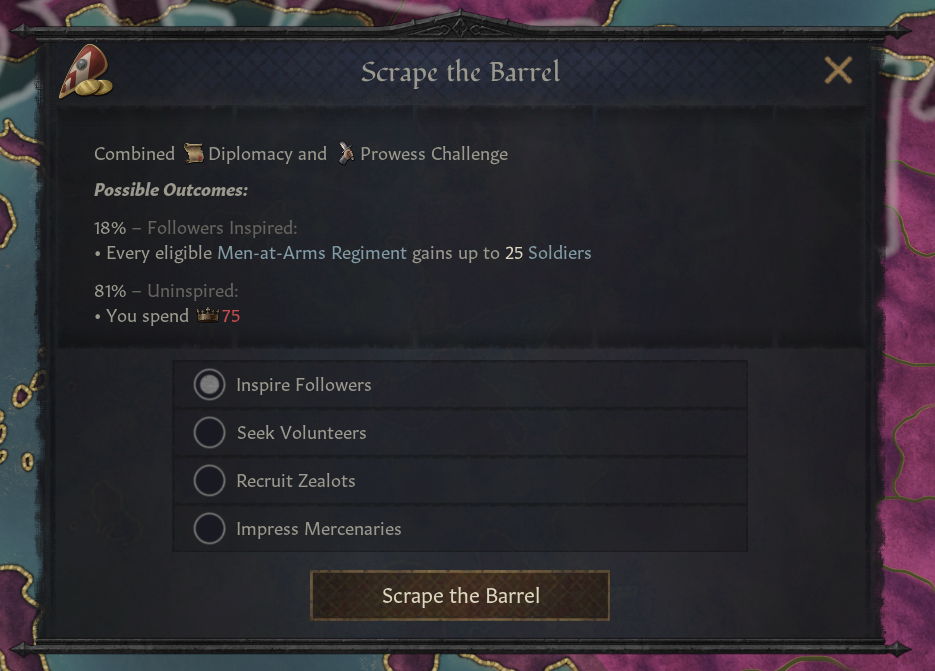
Task: Close the Scrape the Barrel window
Action: [x=838, y=71]
